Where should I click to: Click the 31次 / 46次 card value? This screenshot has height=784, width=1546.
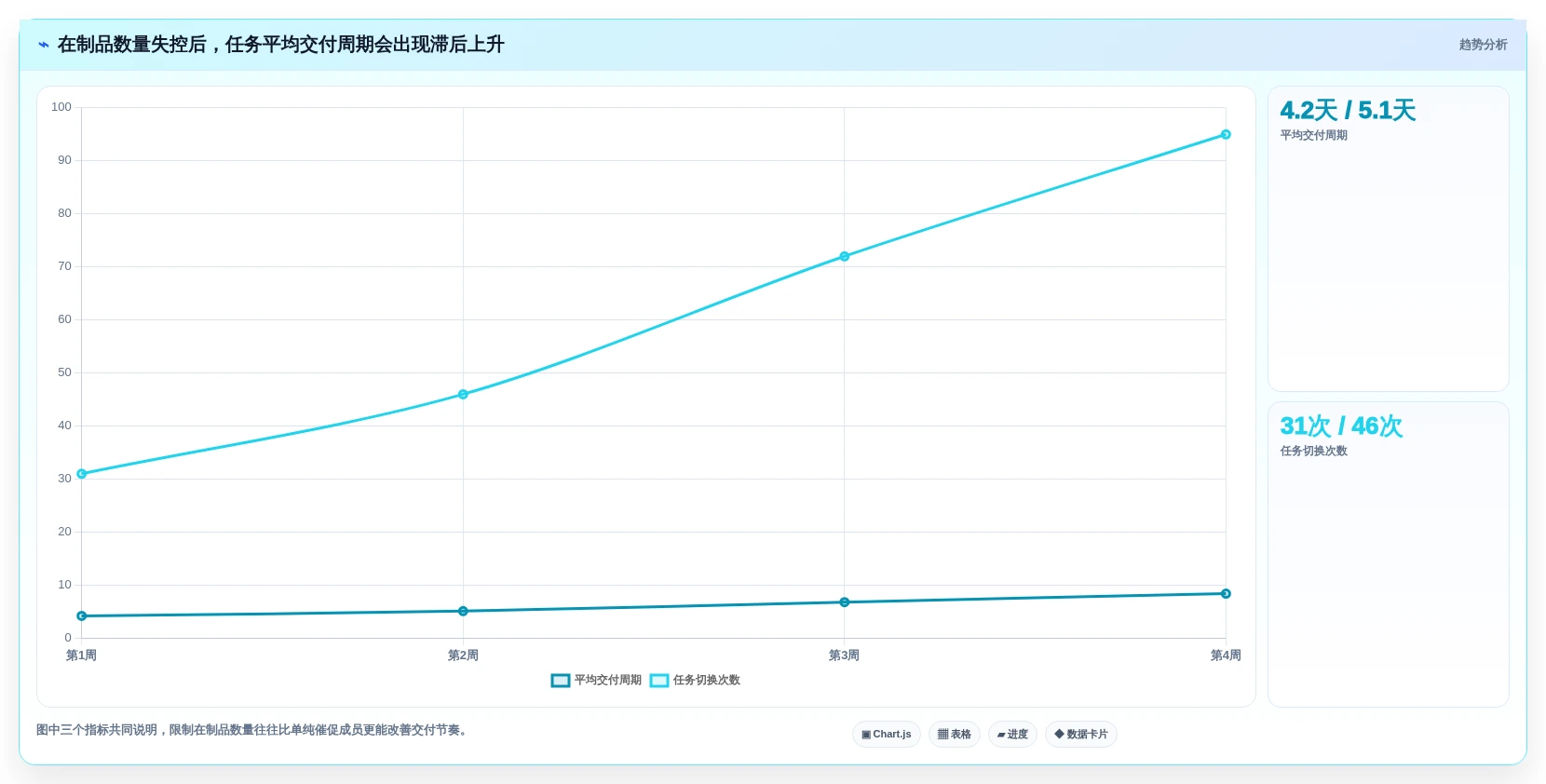point(1341,426)
